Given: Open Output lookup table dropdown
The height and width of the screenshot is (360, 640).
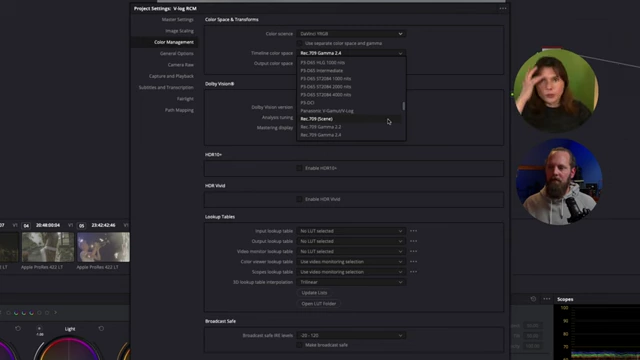Looking at the screenshot, I should [351, 241].
